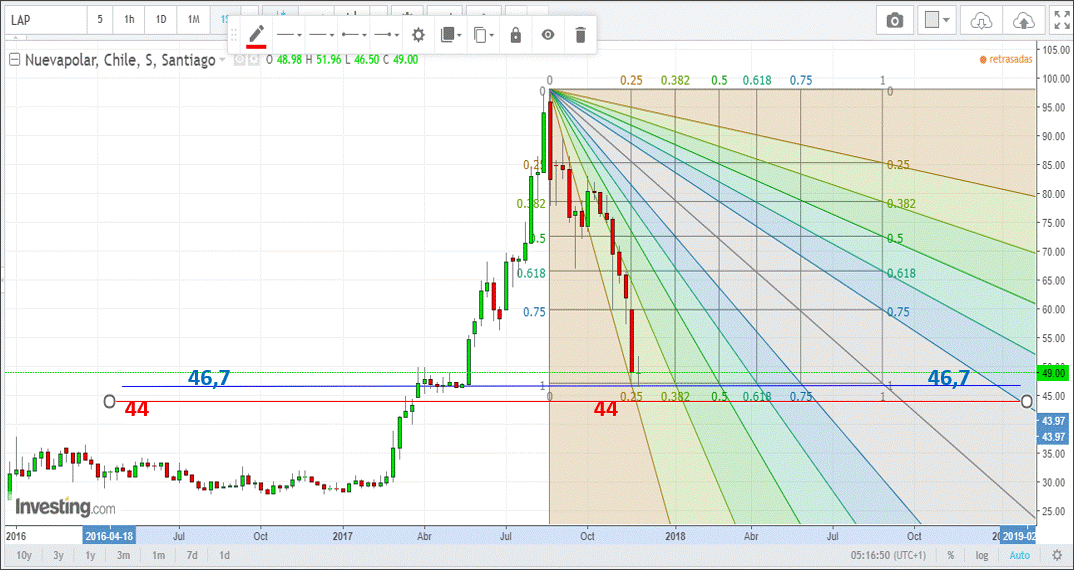Set the 1y time range
Screen dimensions: 1074x570
point(90,556)
